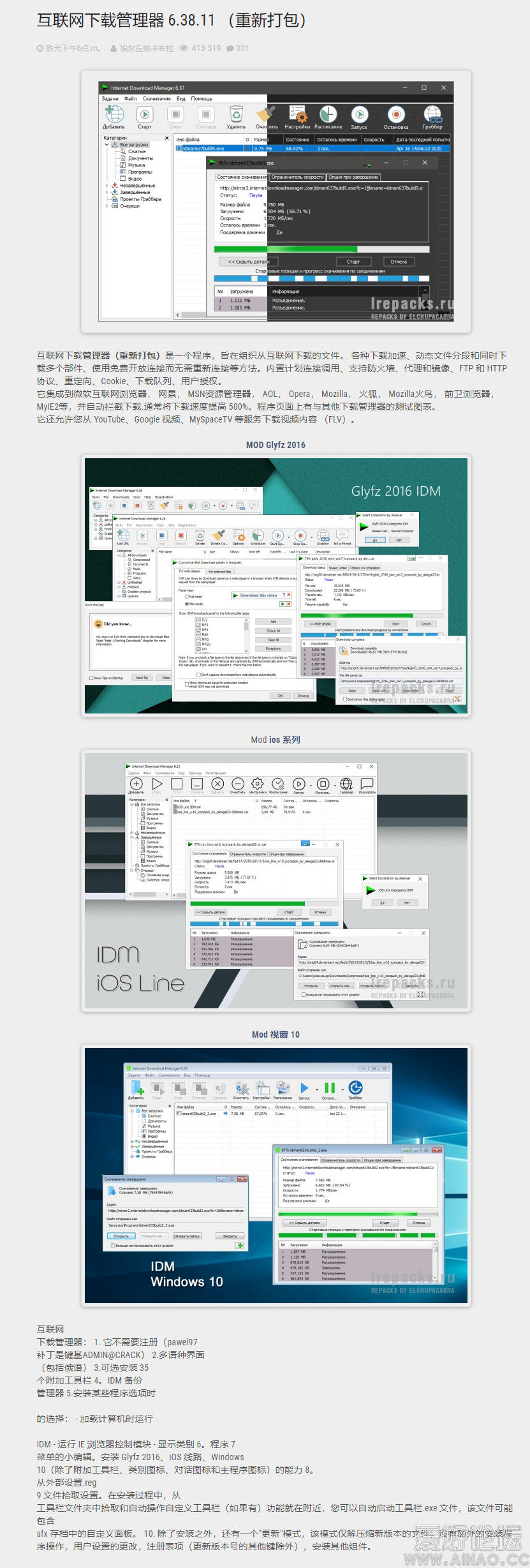The height and width of the screenshot is (1568, 530).
Task: Click Добавить icon in IDM 6.33 toolbar
Action: click(136, 1087)
